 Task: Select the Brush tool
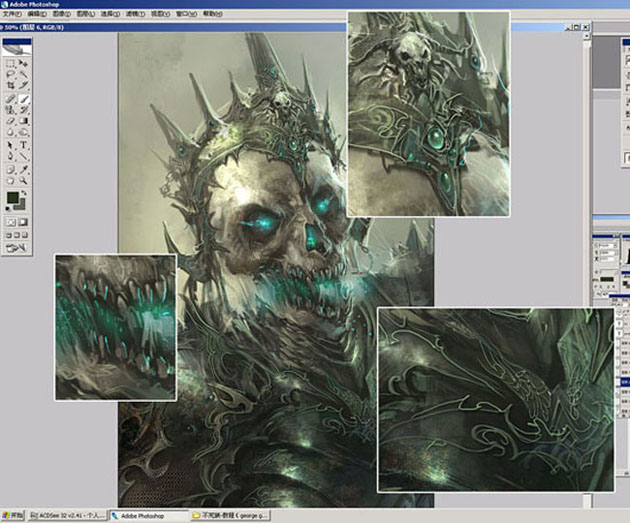point(23,98)
